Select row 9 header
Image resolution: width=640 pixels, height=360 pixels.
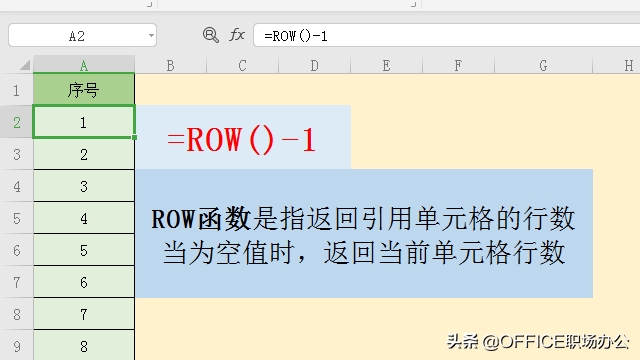coord(16,345)
